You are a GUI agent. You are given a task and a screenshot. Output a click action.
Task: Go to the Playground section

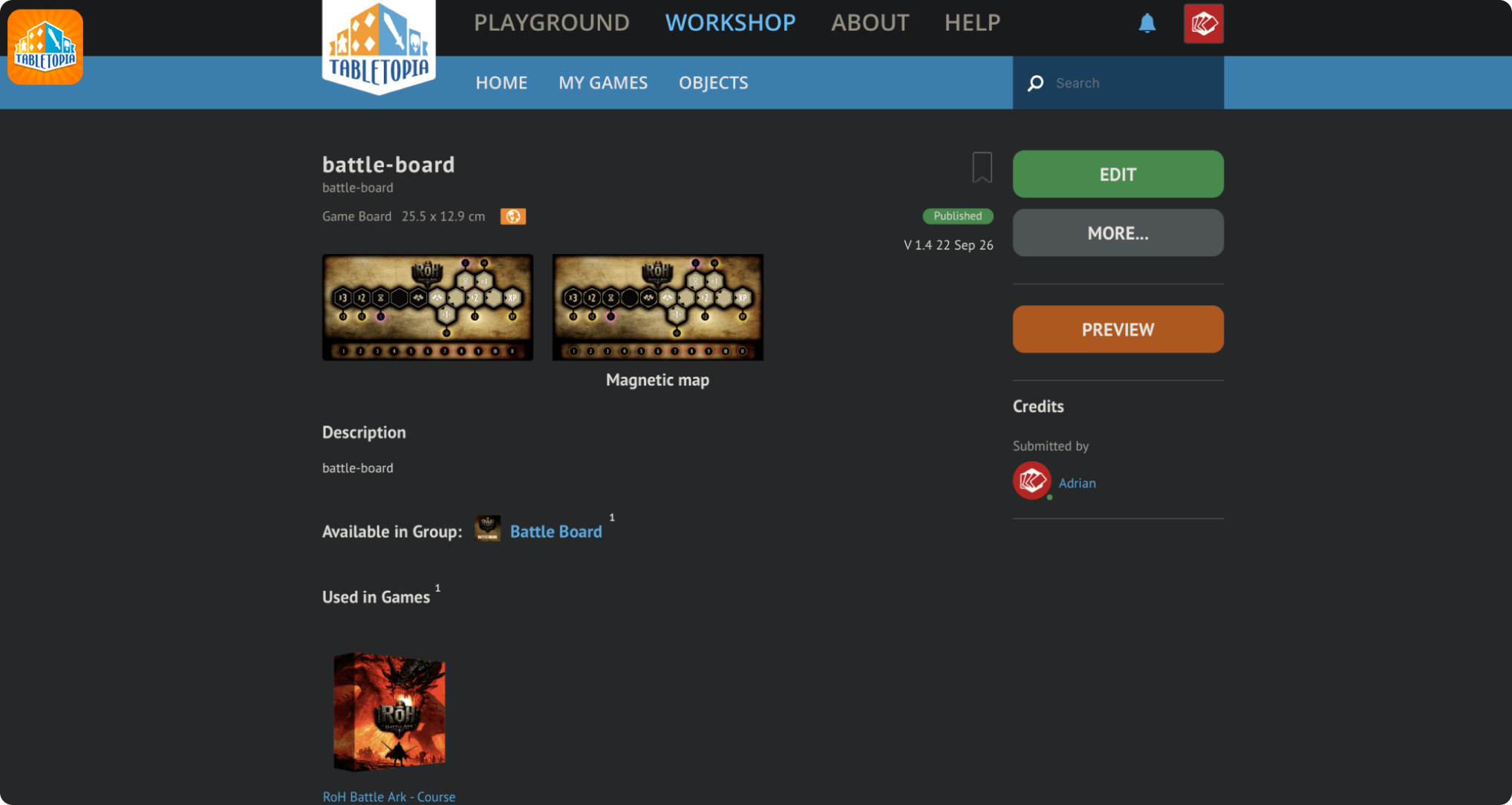pyautogui.click(x=552, y=23)
